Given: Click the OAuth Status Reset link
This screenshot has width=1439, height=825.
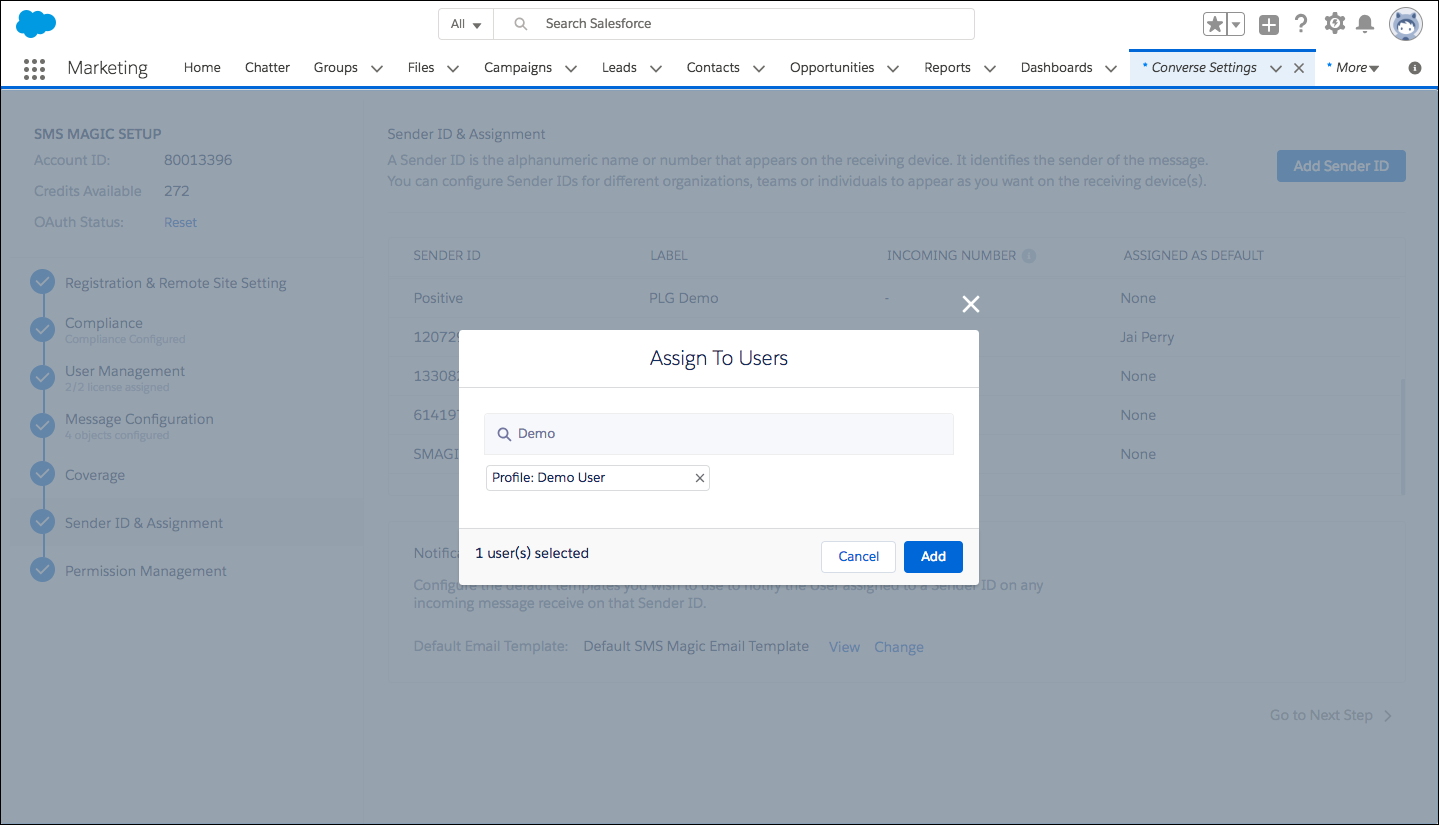Looking at the screenshot, I should coord(180,223).
